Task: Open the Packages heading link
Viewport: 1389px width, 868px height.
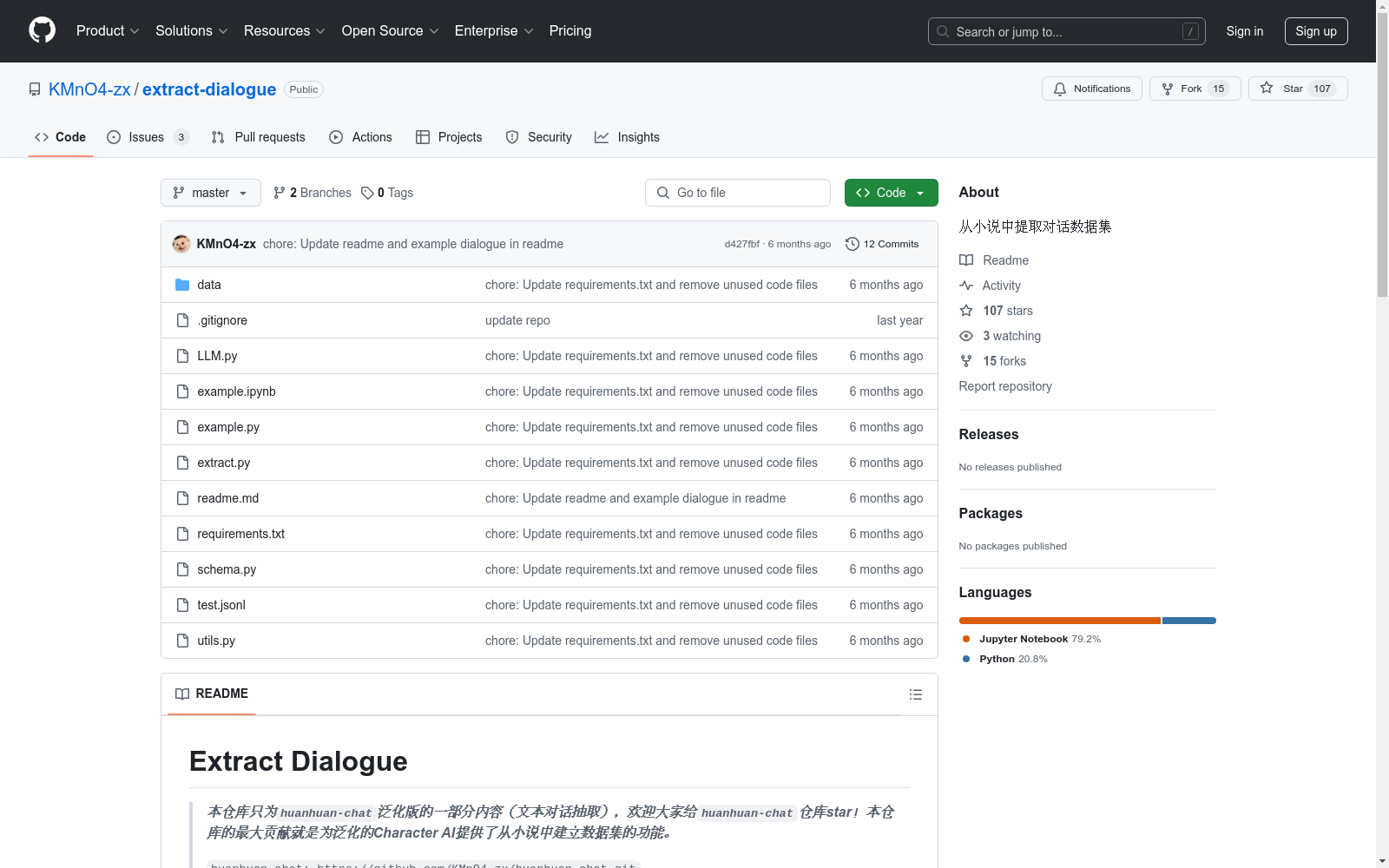Action: click(991, 513)
